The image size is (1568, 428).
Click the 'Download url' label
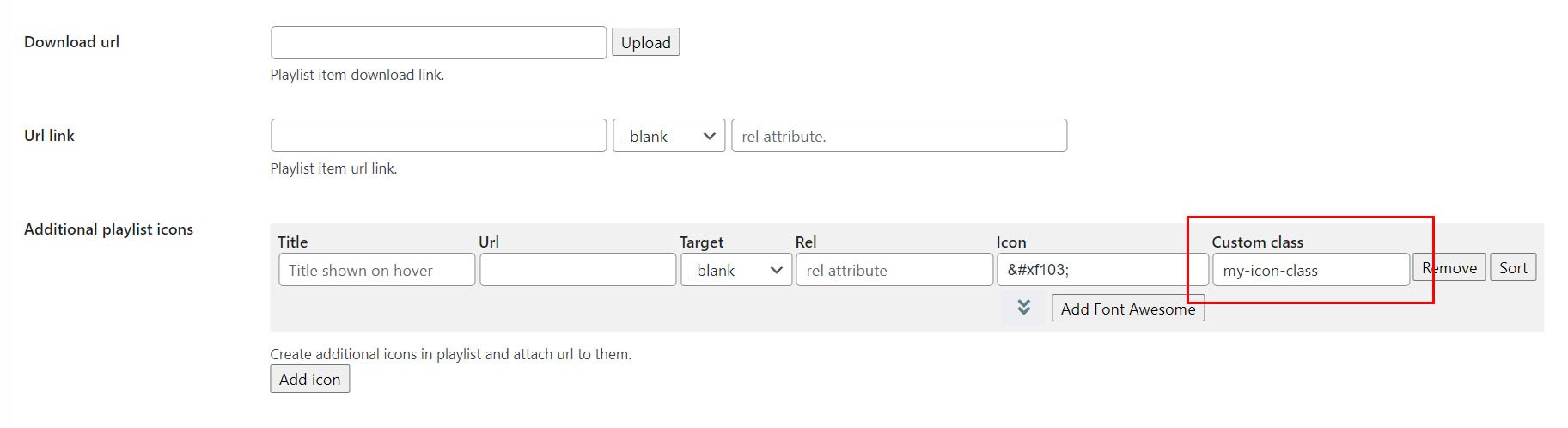72,42
